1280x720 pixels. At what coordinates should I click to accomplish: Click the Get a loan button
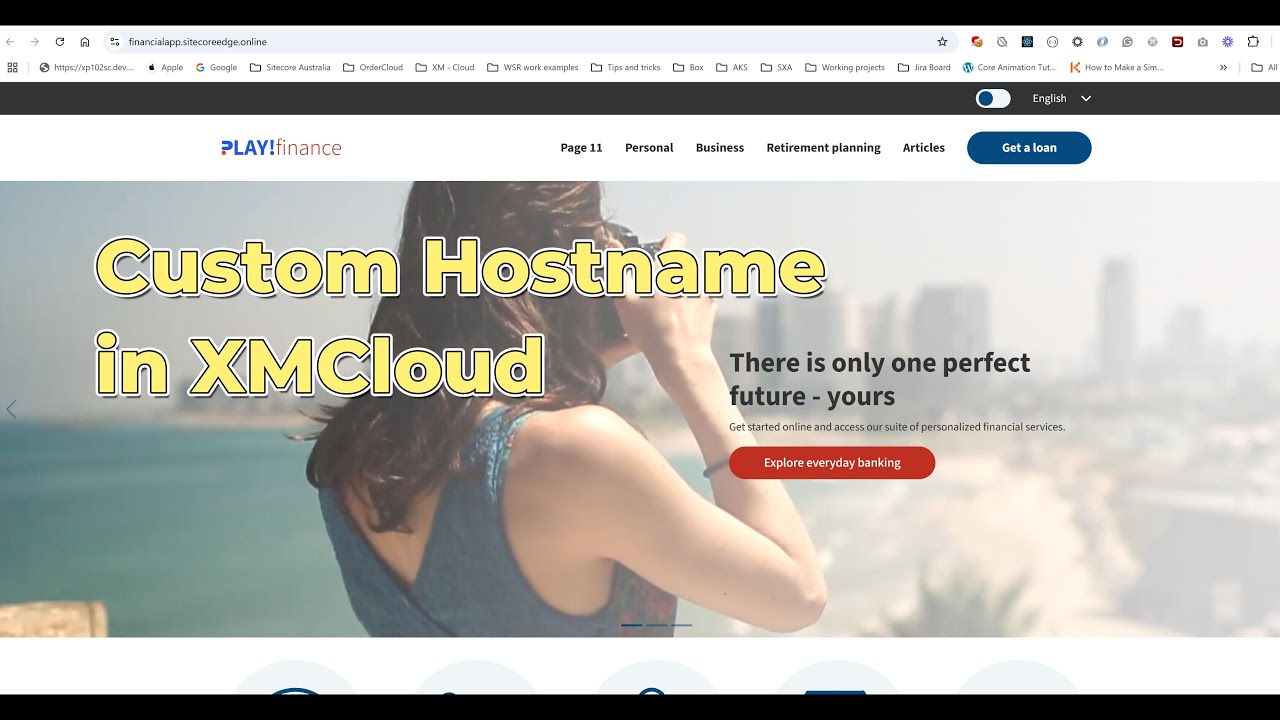1029,148
